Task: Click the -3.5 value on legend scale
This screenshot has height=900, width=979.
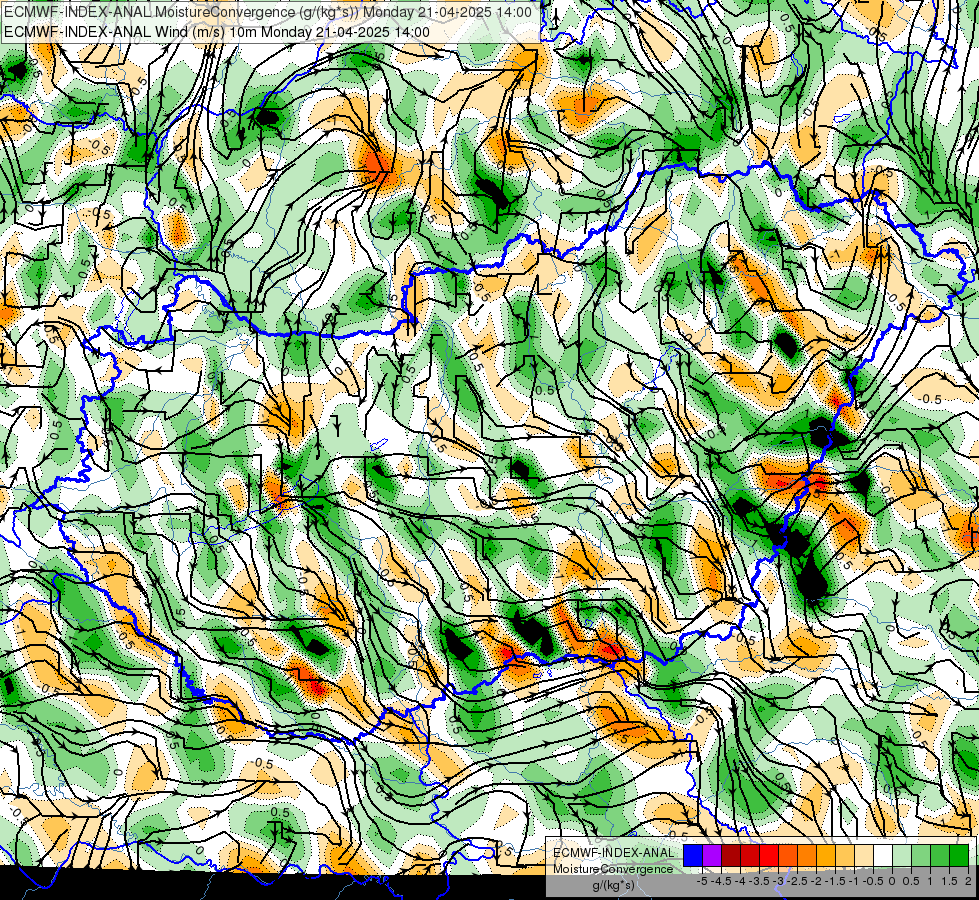Action: tap(759, 881)
